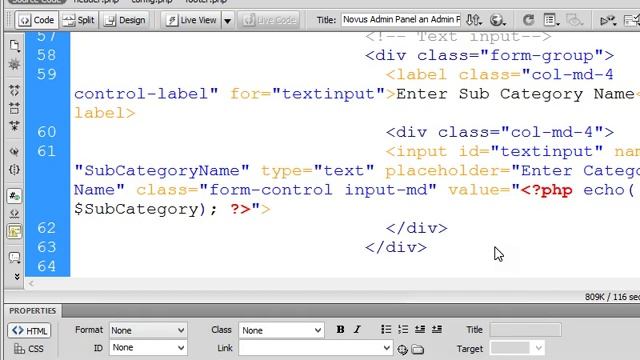Click the Unordered List icon
This screenshot has width=640, height=360.
pyautogui.click(x=386, y=329)
